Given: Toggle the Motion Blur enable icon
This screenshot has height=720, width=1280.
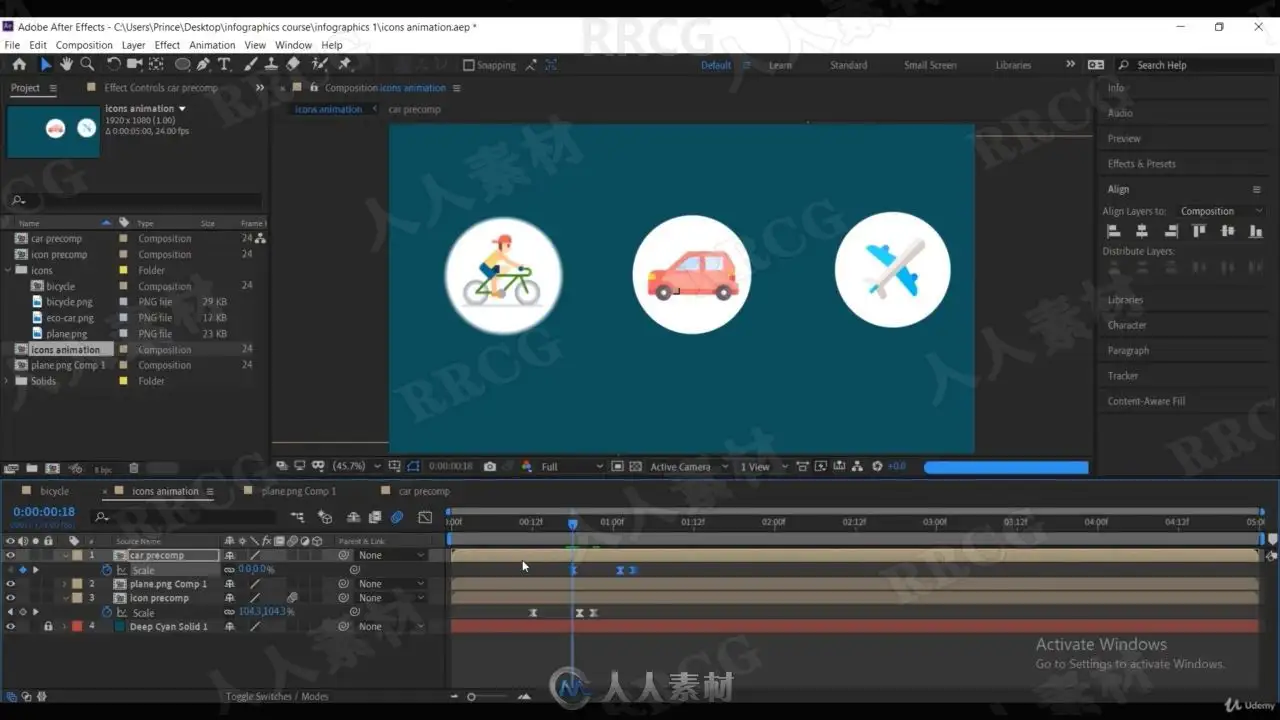Looking at the screenshot, I should (x=397, y=517).
